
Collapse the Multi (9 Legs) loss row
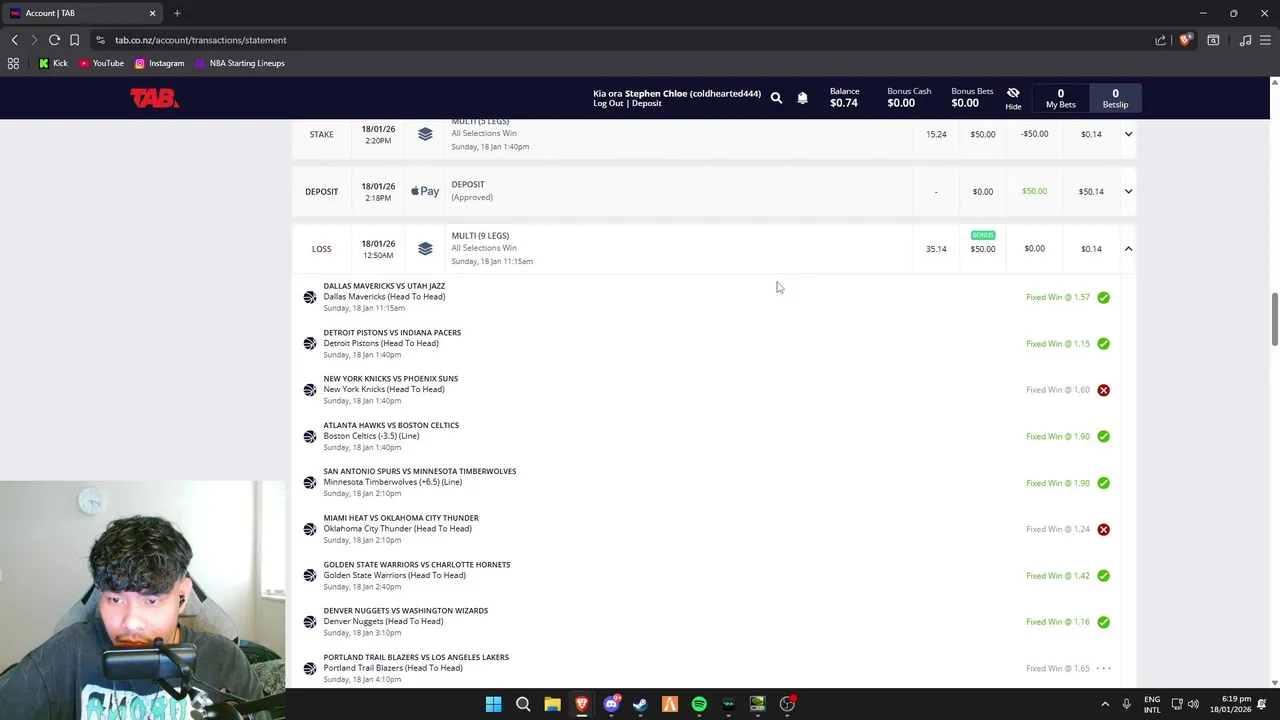point(1128,249)
